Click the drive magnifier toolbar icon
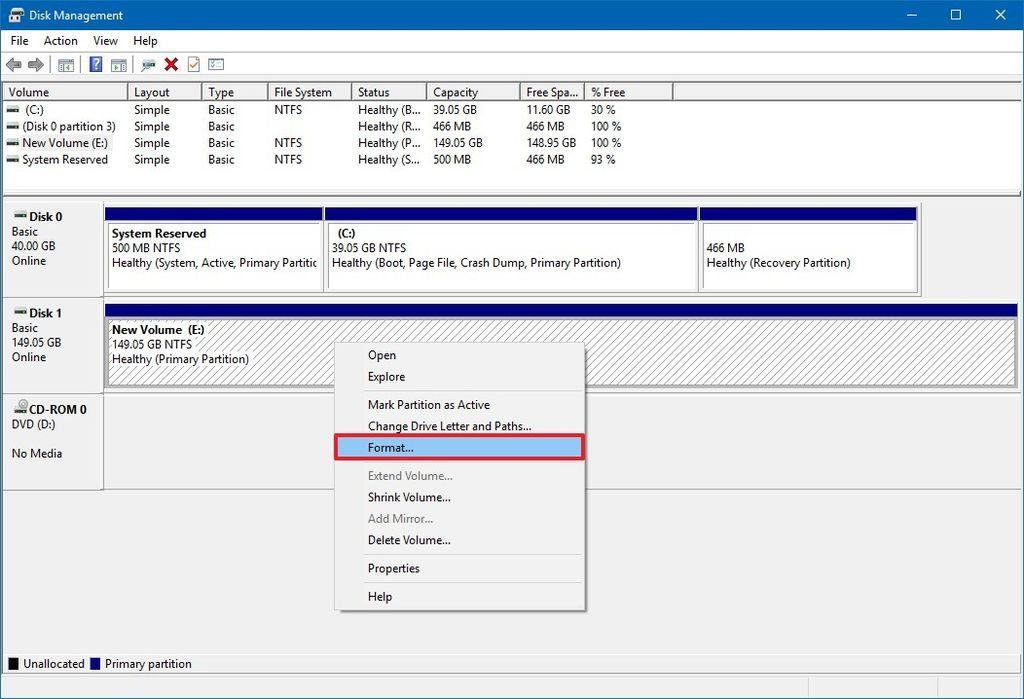Screen dimensions: 1024x699 pos(147,64)
